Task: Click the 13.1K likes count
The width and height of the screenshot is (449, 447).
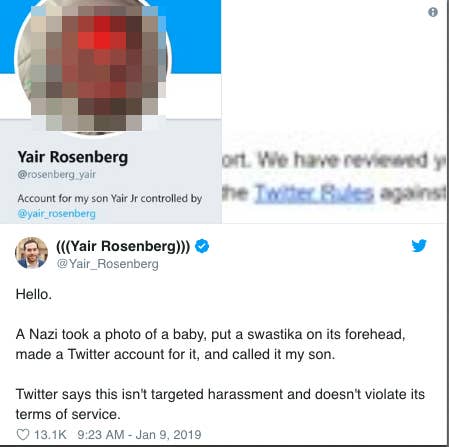Action: [x=50, y=435]
